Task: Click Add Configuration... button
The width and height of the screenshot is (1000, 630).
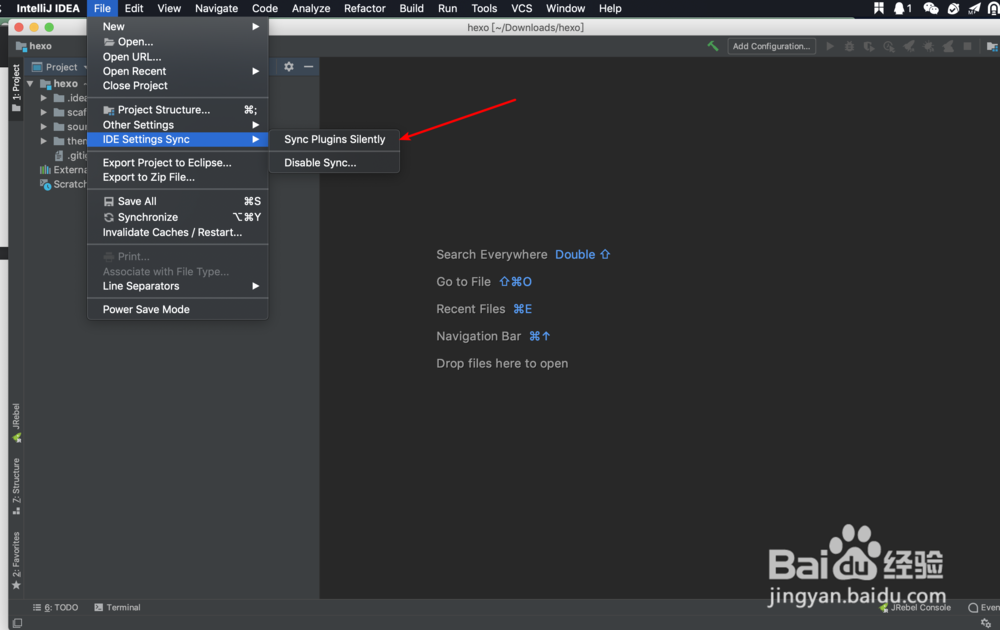Action: pos(771,46)
